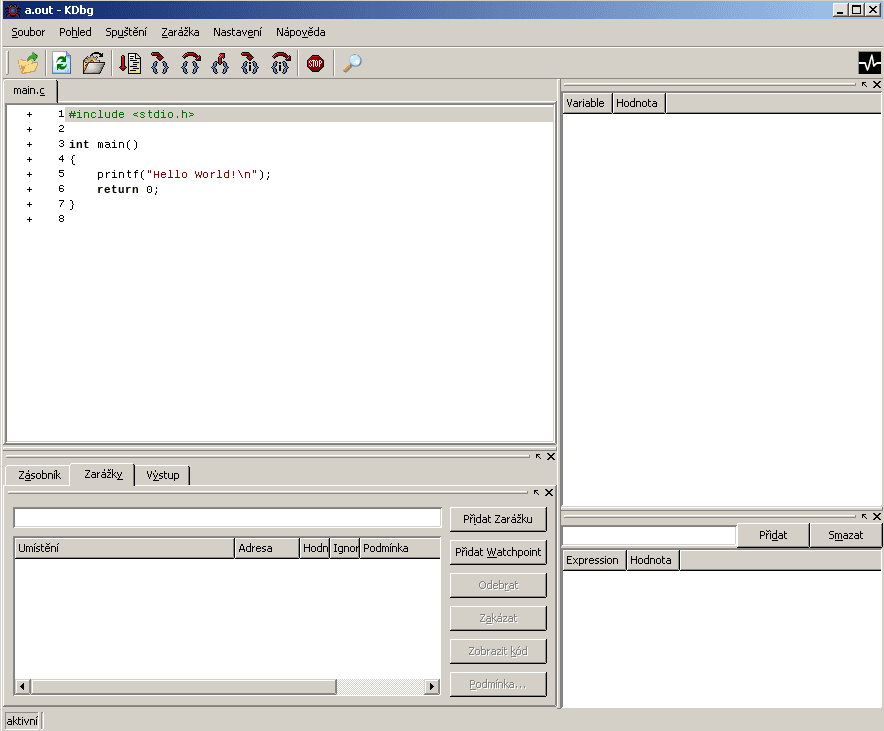Switch to the Výstup tab
884x731 pixels.
click(162, 475)
